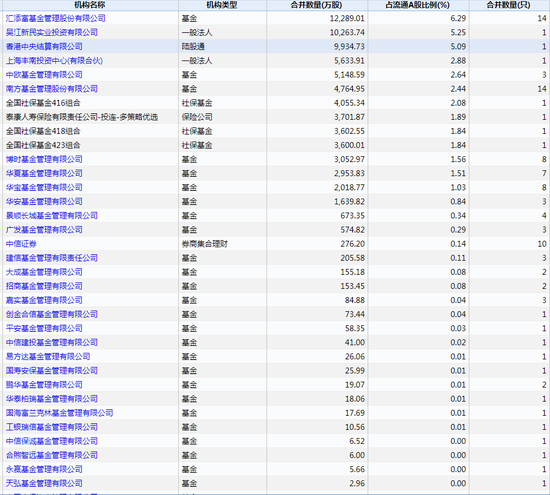Open 永赢基金管理有限公司 link
Viewport: 550px width, 495px height.
[44, 469]
